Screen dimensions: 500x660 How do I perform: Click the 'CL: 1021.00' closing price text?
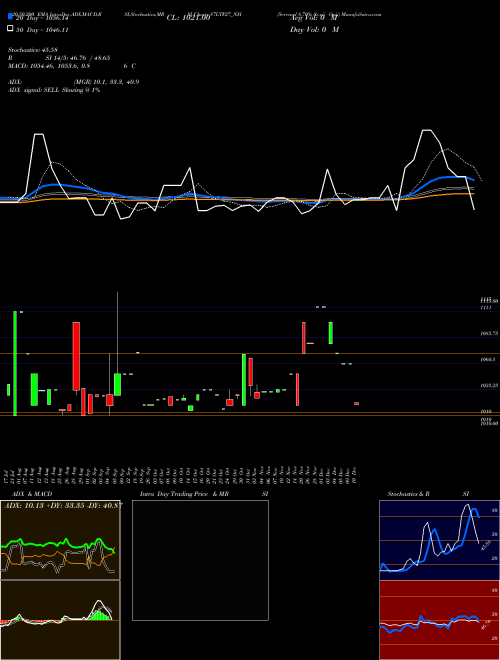coord(188,18)
